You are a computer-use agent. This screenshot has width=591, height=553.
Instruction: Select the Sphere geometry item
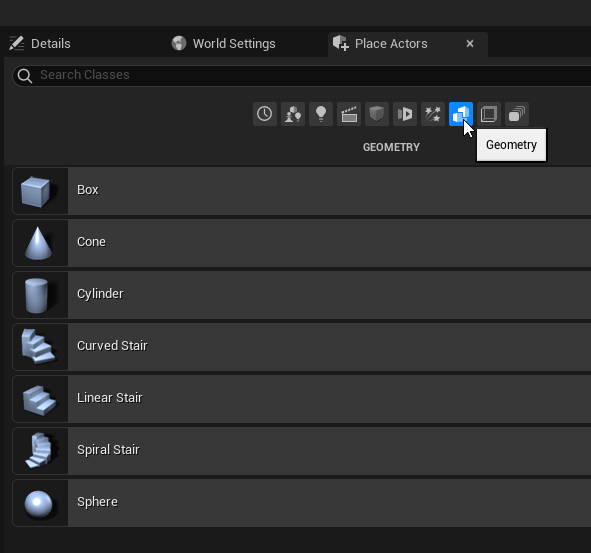click(302, 503)
